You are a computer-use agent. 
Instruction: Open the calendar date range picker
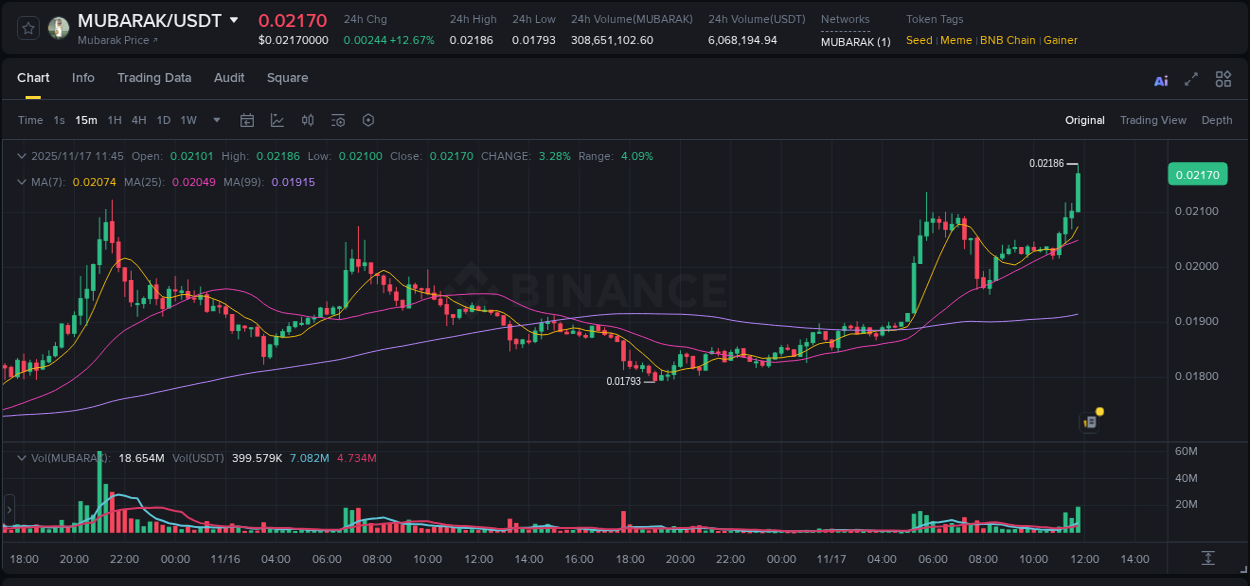(x=247, y=120)
